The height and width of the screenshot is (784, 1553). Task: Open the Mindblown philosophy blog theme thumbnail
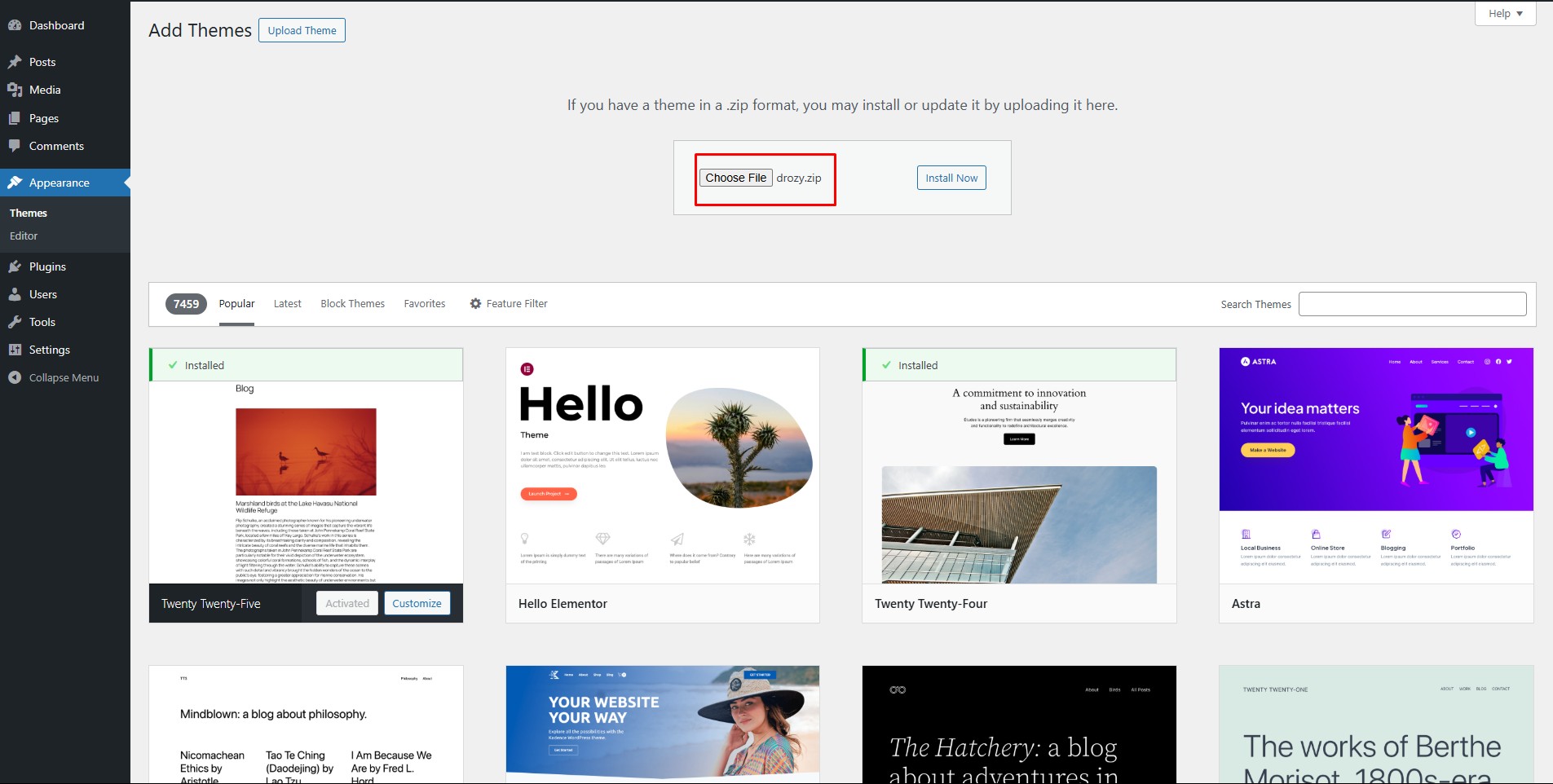pyautogui.click(x=306, y=725)
